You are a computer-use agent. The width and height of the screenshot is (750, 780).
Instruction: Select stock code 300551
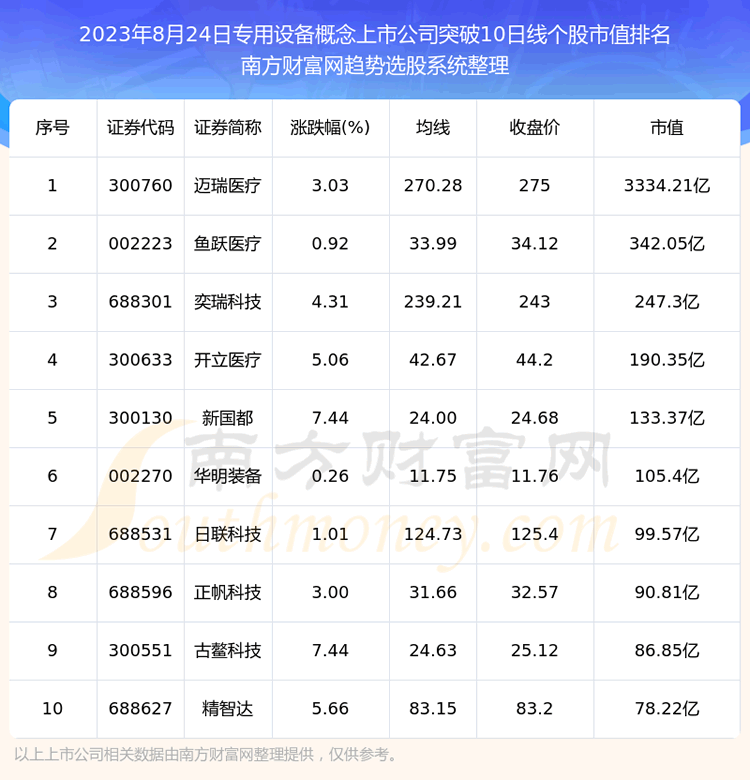(140, 651)
